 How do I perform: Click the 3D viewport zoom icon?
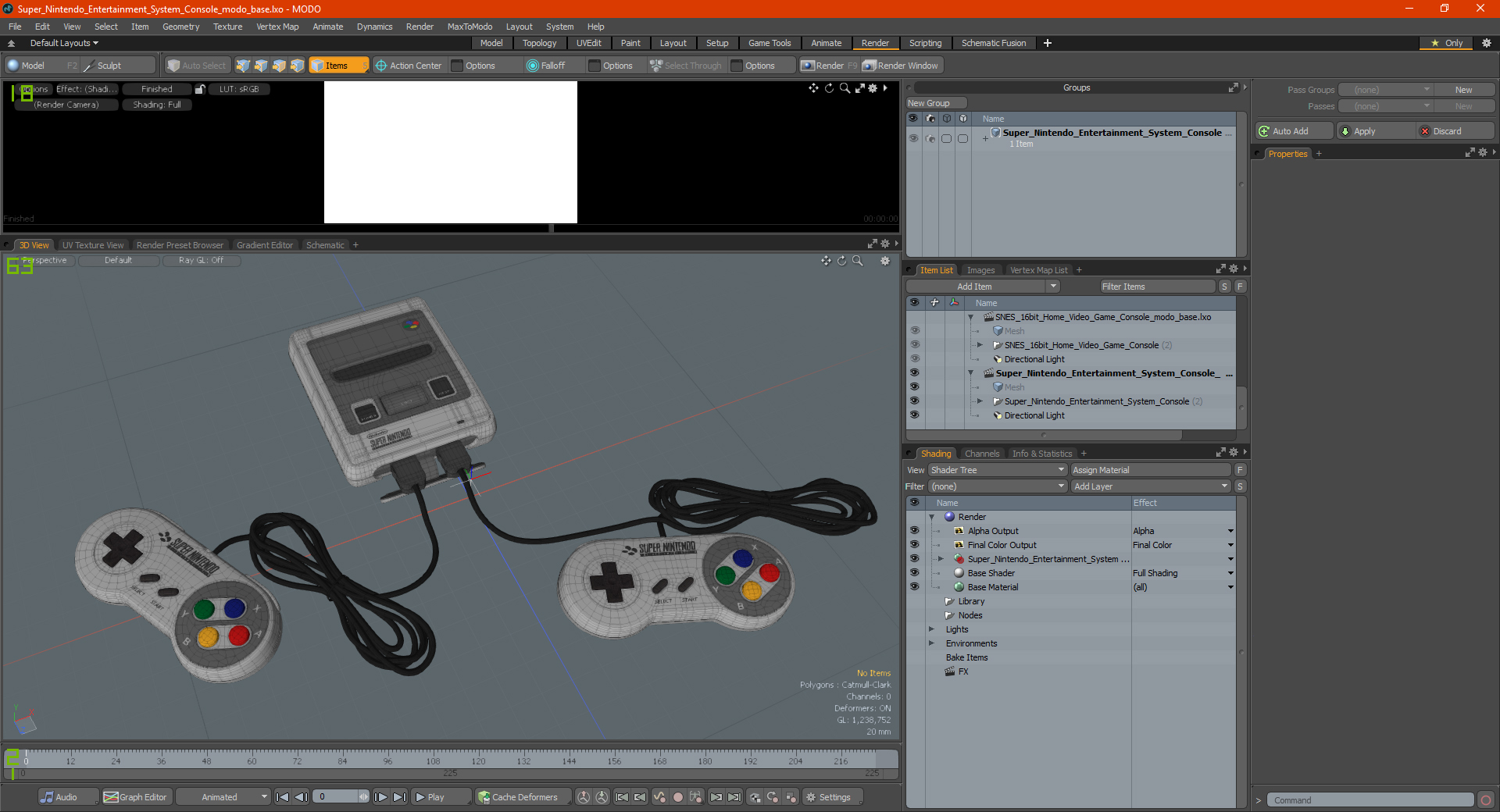857,261
